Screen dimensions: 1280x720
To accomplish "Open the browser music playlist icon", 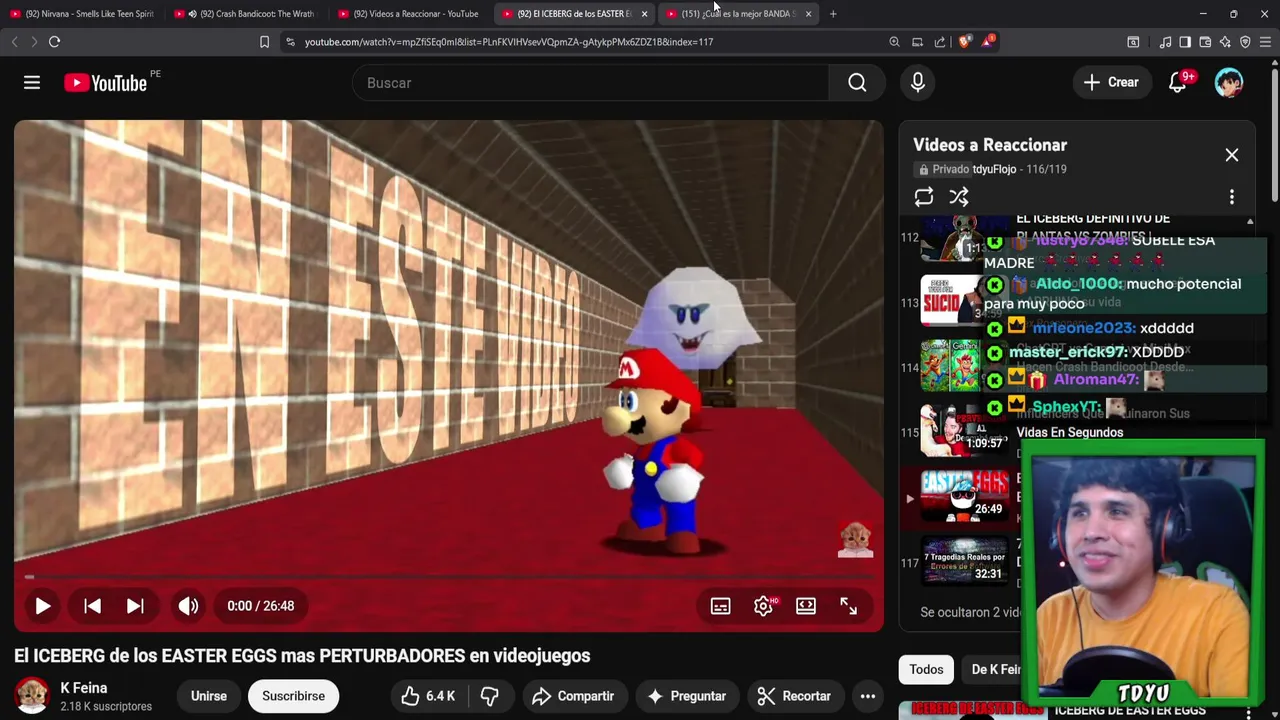I will (x=1165, y=42).
